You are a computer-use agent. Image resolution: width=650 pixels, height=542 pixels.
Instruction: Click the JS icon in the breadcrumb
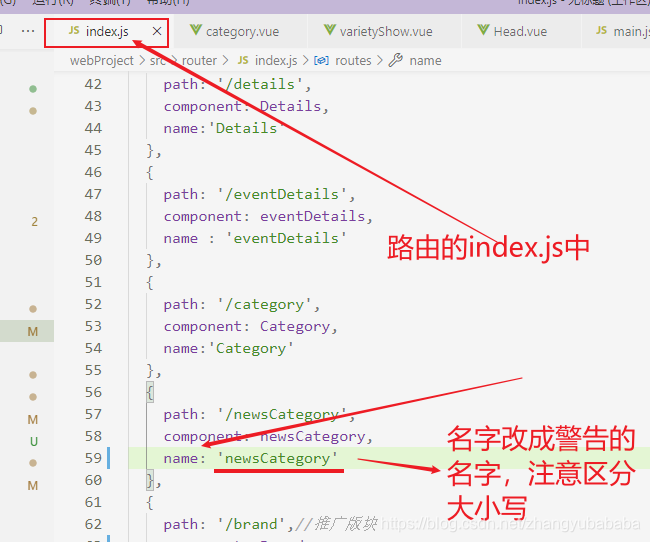click(243, 60)
